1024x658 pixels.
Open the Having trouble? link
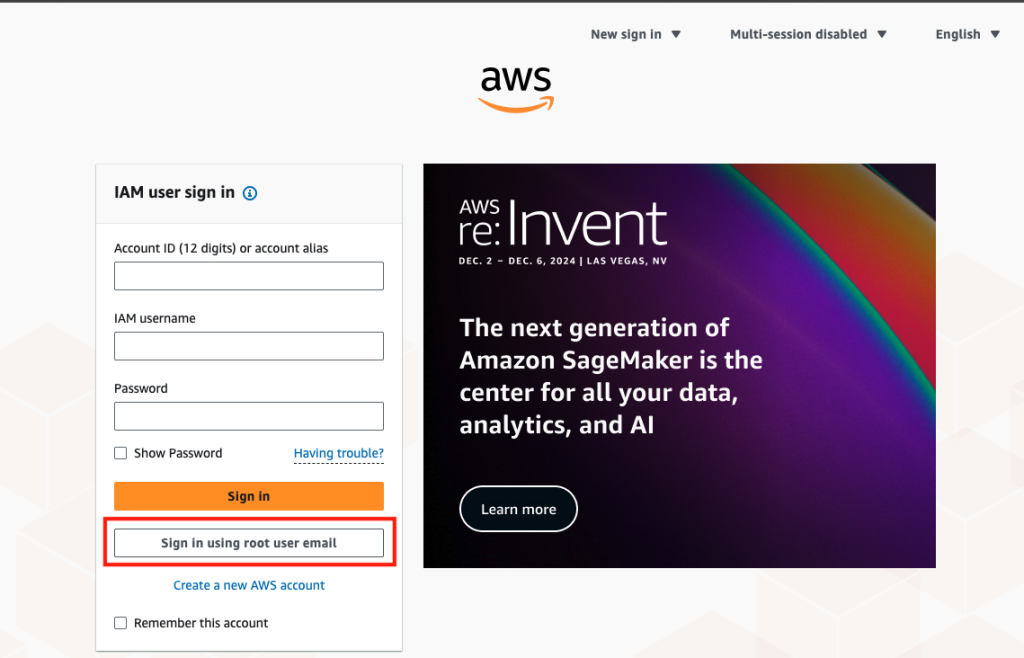pos(338,453)
